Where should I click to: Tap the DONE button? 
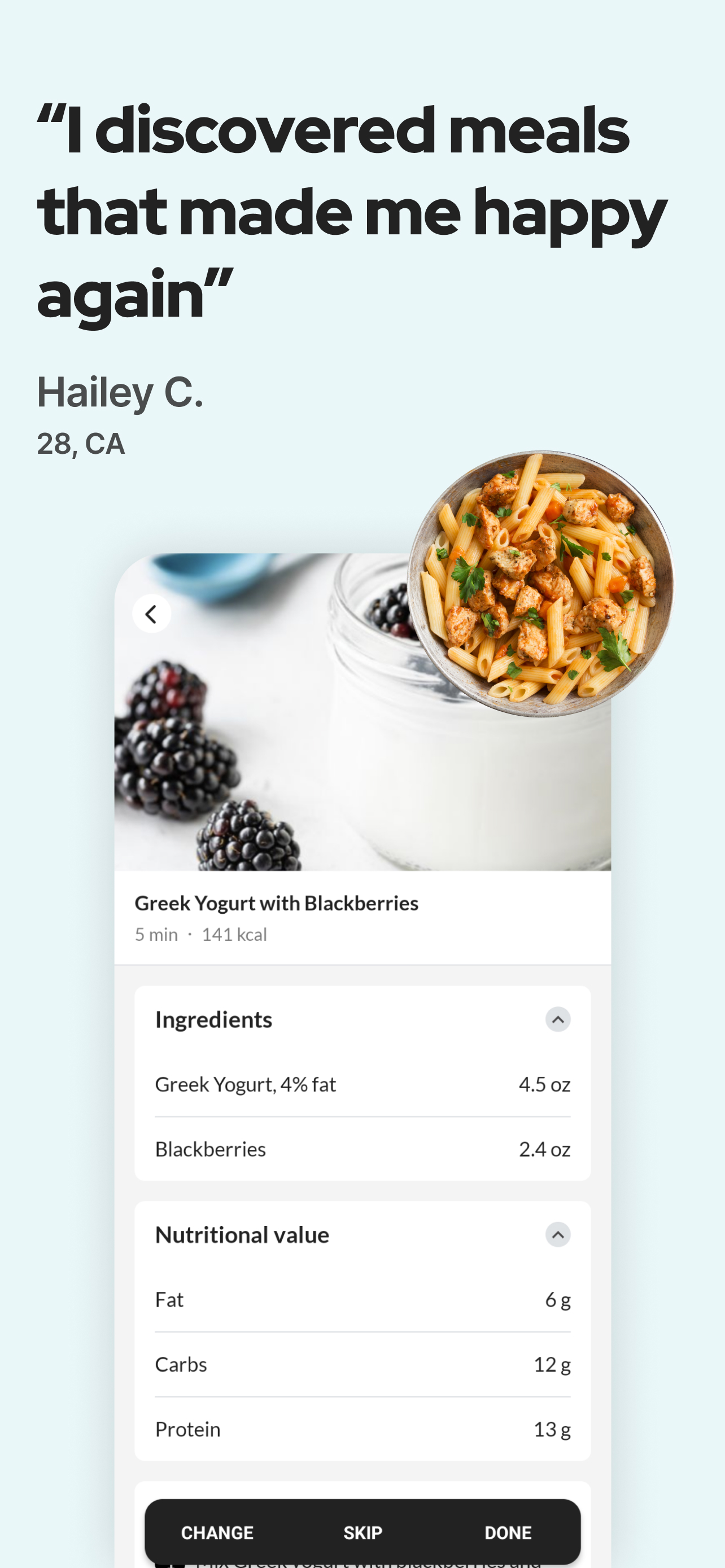point(508,1532)
